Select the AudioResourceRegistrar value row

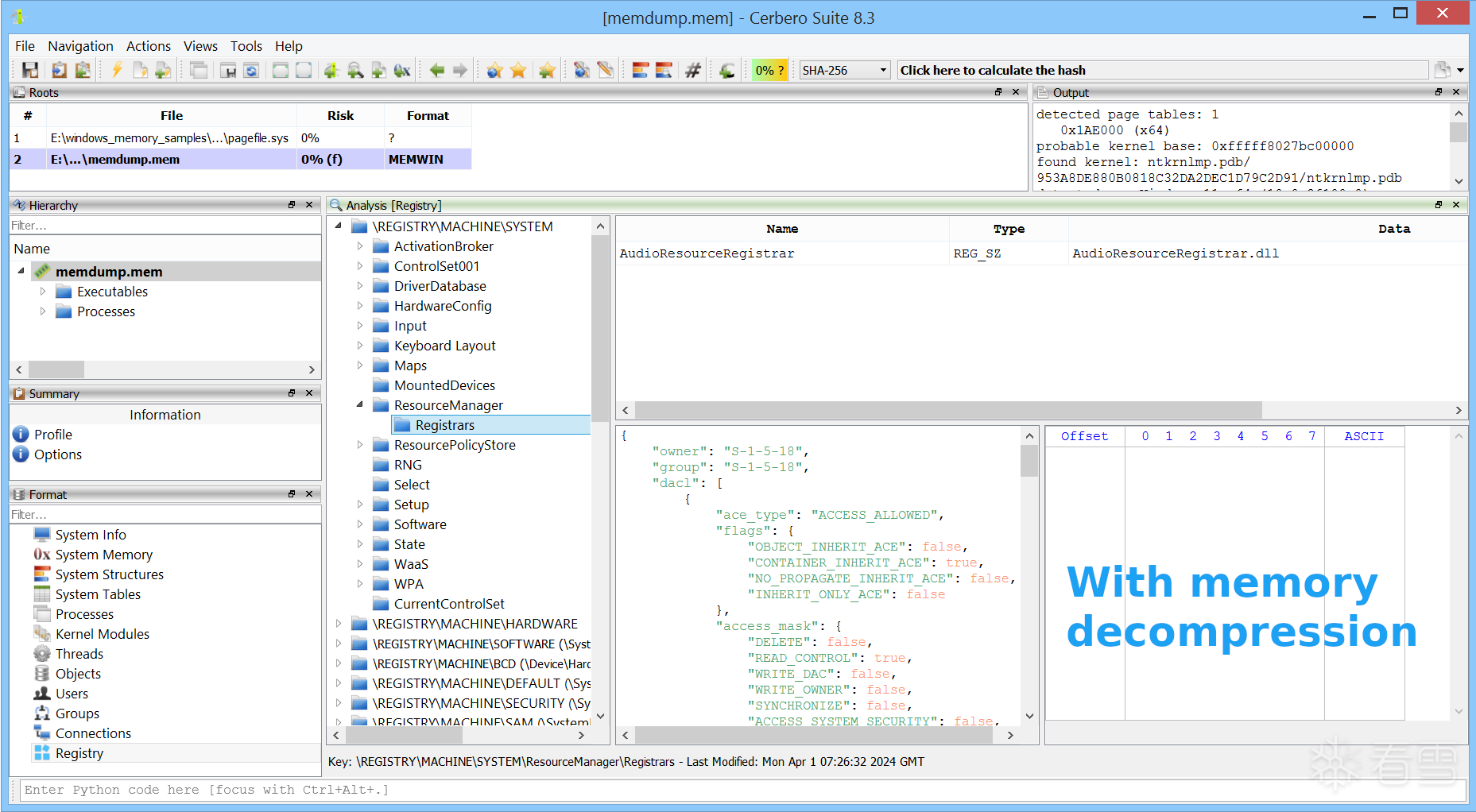[1041, 253]
